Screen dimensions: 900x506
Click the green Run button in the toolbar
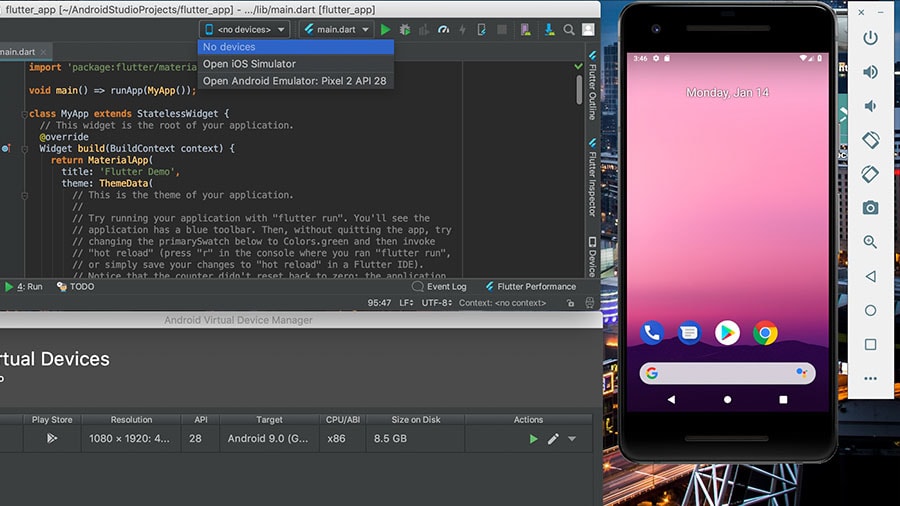(386, 29)
